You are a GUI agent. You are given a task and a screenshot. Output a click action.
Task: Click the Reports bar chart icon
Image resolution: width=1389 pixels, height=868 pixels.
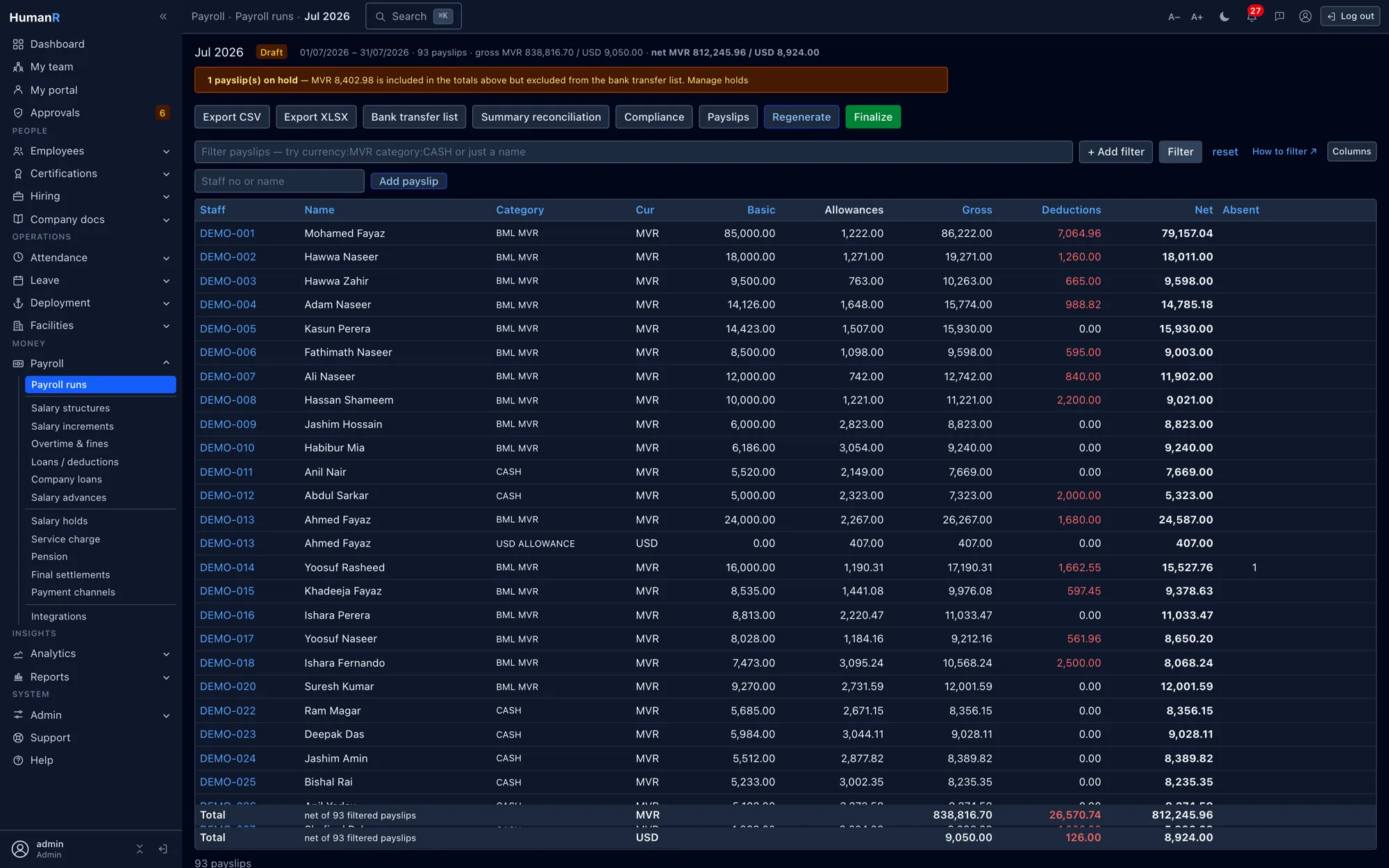[18, 677]
